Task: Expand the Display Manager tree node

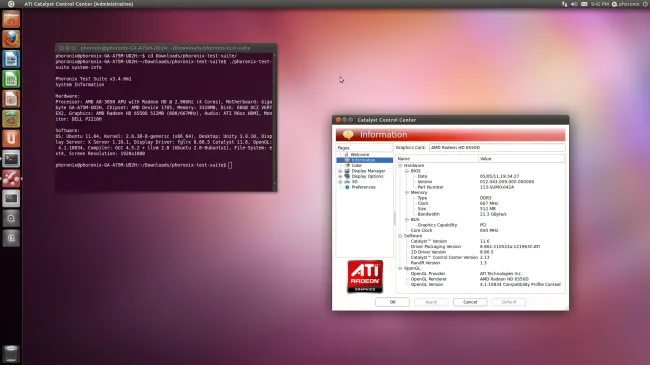Action: coord(340,171)
